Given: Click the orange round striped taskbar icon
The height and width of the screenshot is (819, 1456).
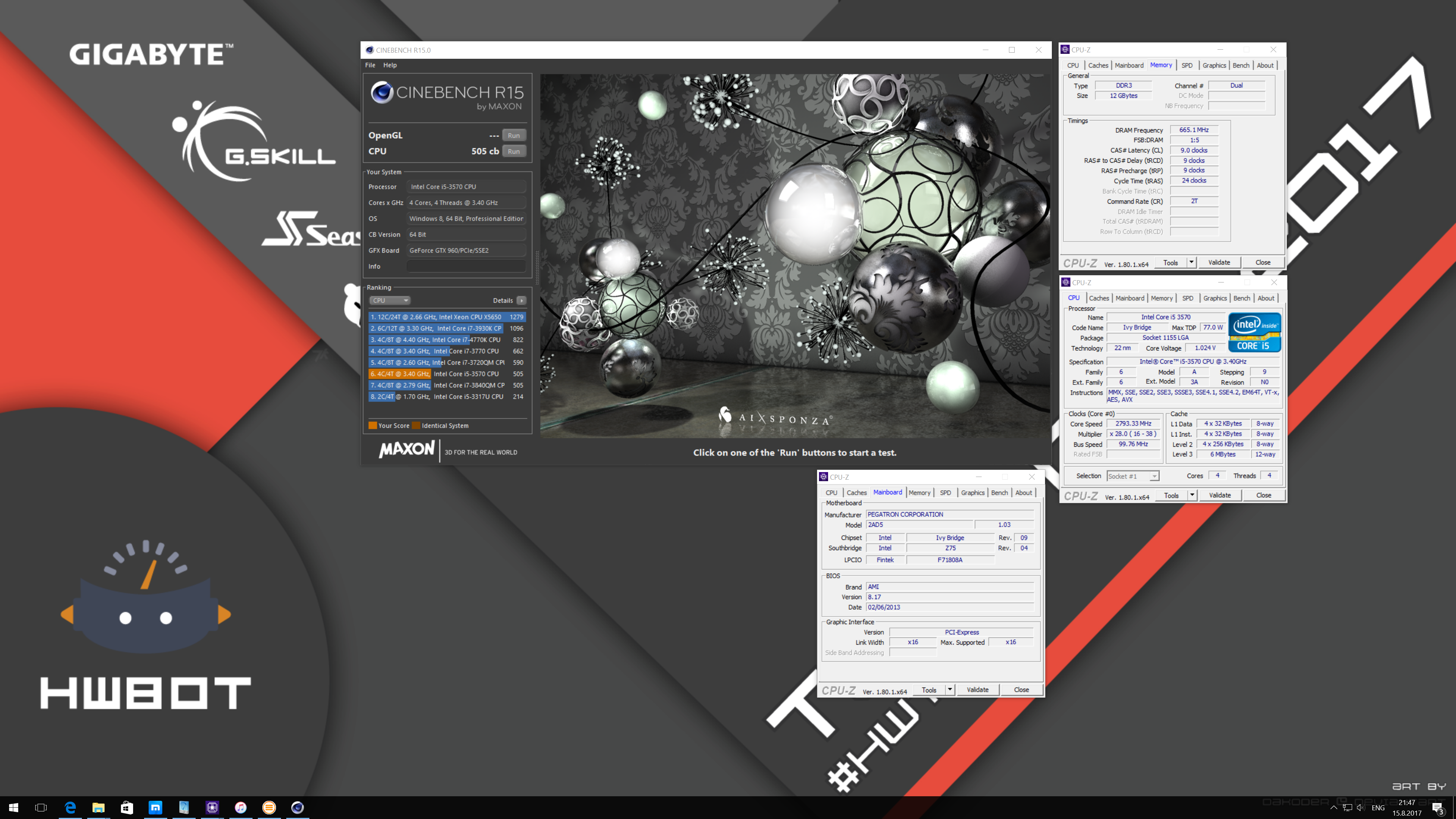Looking at the screenshot, I should click(x=269, y=808).
